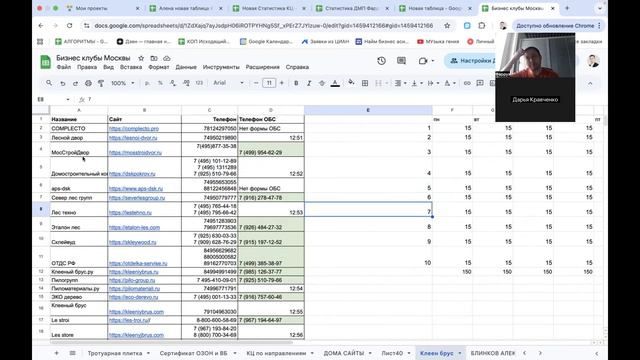Click decrease decimal places icon
640x360 pixels.
point(173,83)
